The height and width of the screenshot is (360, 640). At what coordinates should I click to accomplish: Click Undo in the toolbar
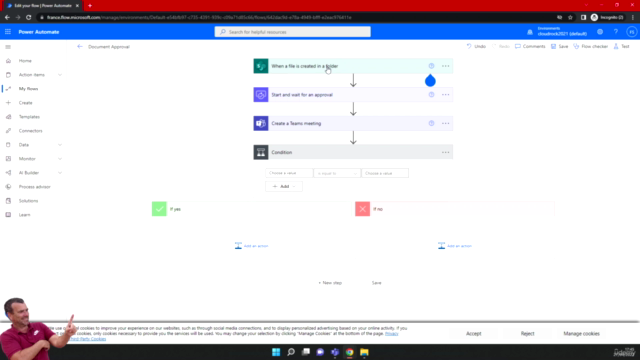pos(476,47)
